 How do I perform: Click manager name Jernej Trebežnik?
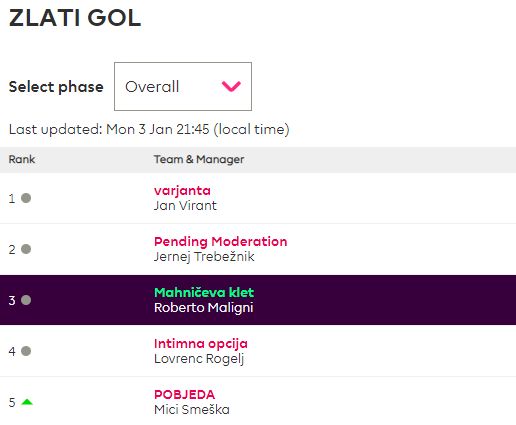(204, 257)
